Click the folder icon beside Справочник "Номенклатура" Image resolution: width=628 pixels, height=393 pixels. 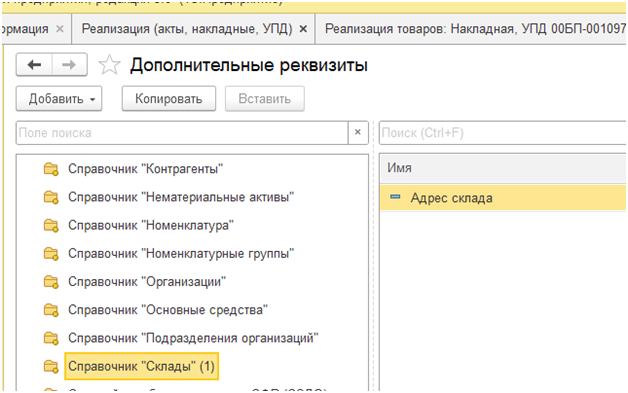(51, 226)
